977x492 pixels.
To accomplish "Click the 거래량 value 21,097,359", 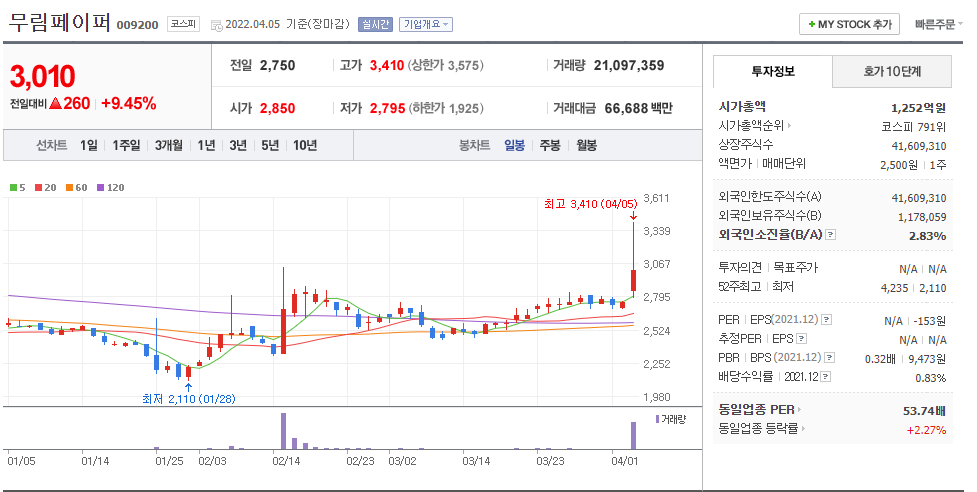I will tap(629, 65).
